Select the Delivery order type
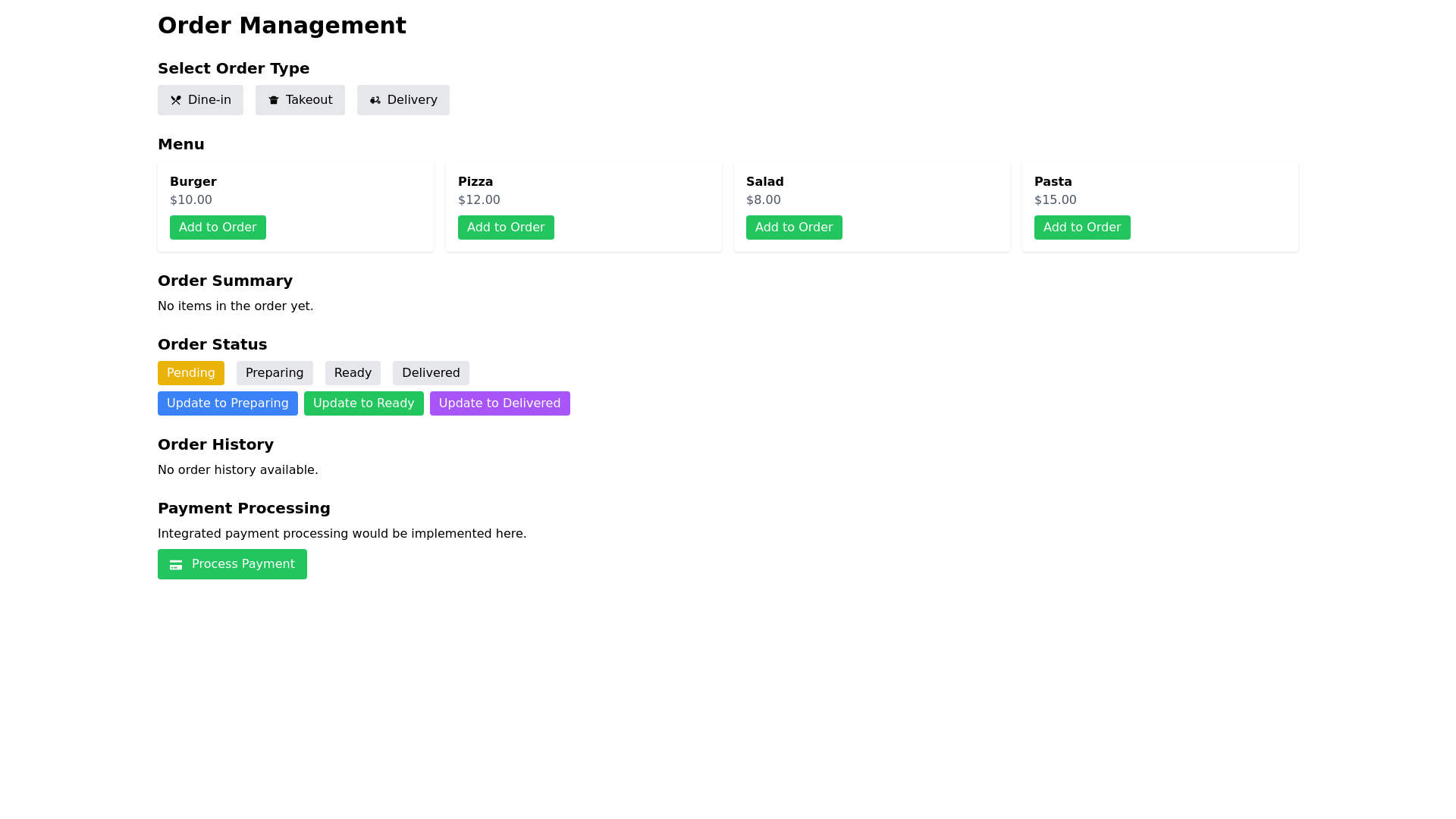This screenshot has height=819, width=1456. pyautogui.click(x=403, y=99)
